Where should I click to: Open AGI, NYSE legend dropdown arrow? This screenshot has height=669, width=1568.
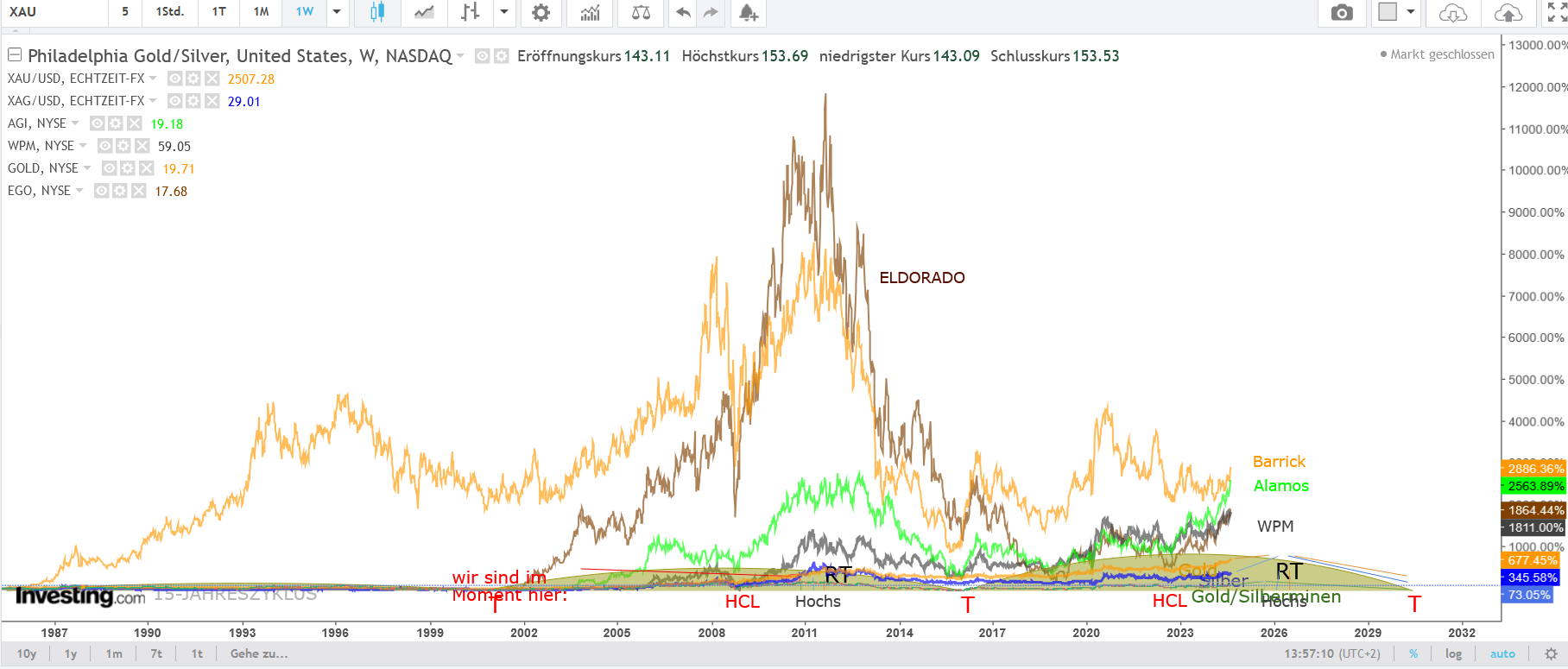coord(75,123)
